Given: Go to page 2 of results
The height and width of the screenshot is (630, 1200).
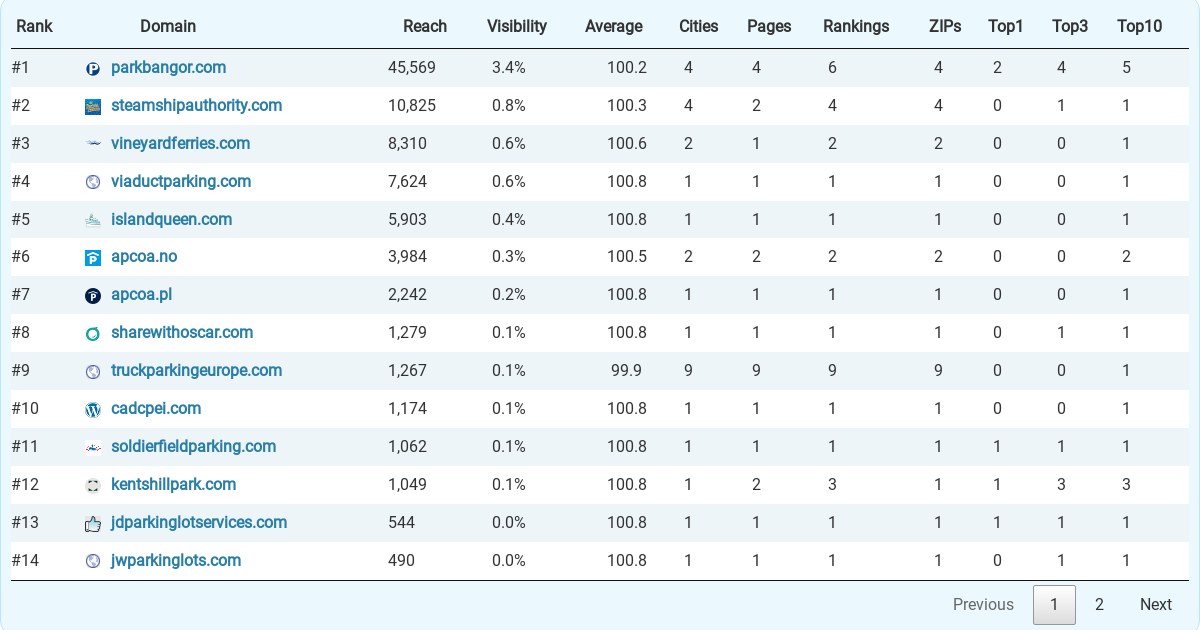Looking at the screenshot, I should click(x=1099, y=604).
